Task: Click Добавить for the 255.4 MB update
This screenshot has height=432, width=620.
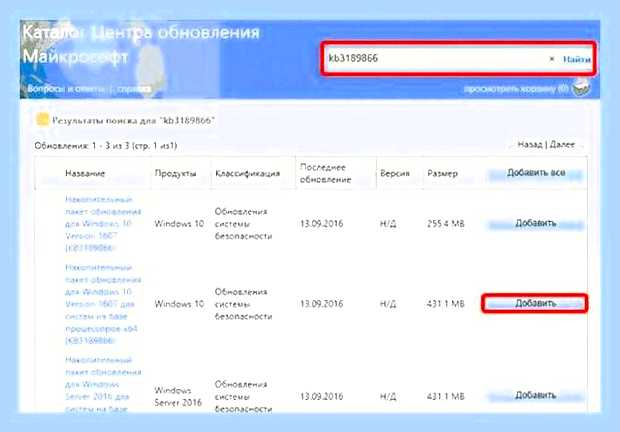Action: pyautogui.click(x=536, y=224)
